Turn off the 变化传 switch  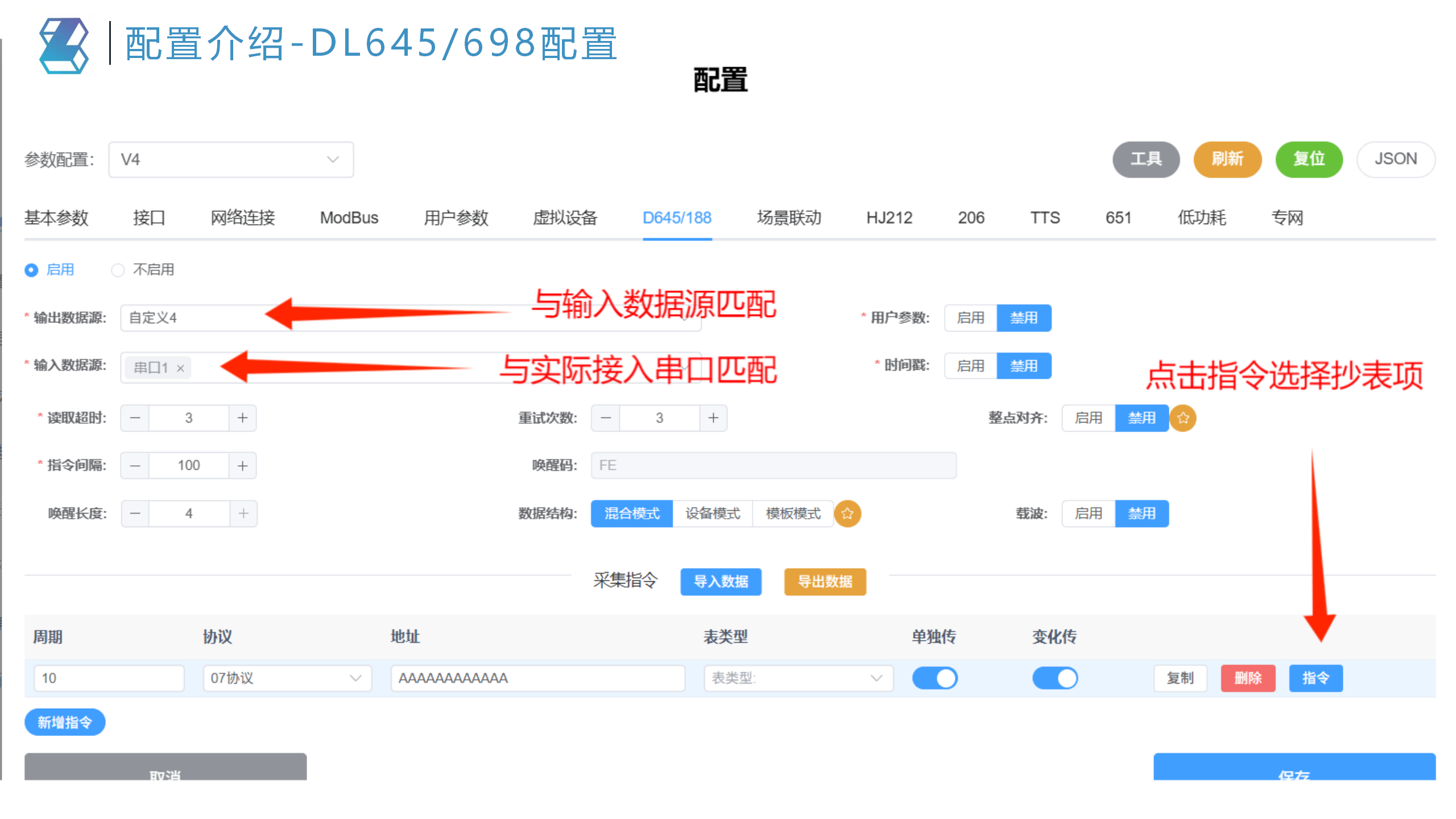click(1055, 678)
